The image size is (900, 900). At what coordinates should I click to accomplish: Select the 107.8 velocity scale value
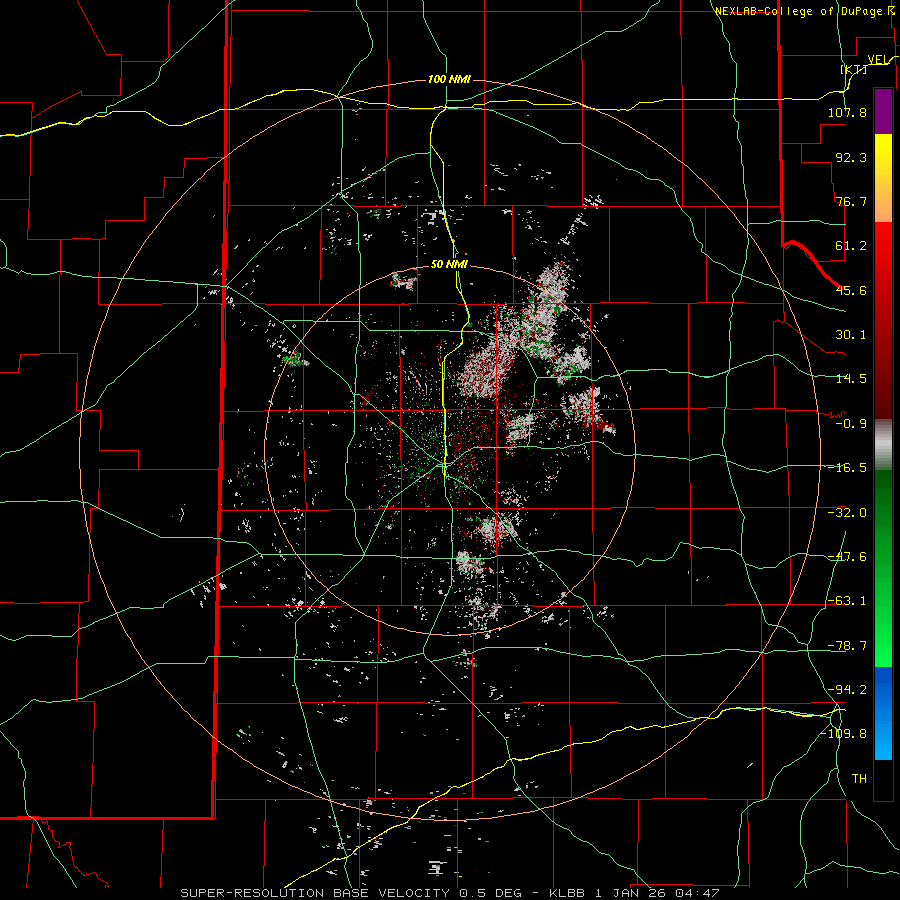(x=847, y=112)
